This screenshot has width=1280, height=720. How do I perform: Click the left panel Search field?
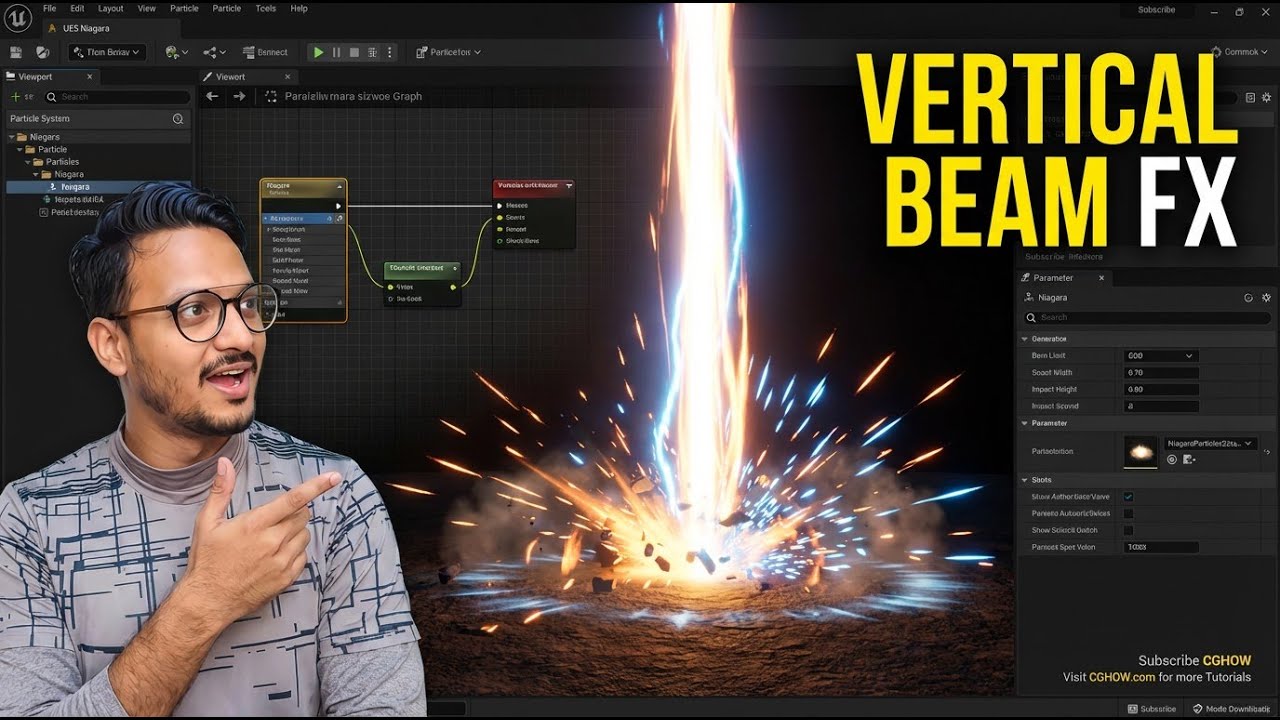(117, 97)
